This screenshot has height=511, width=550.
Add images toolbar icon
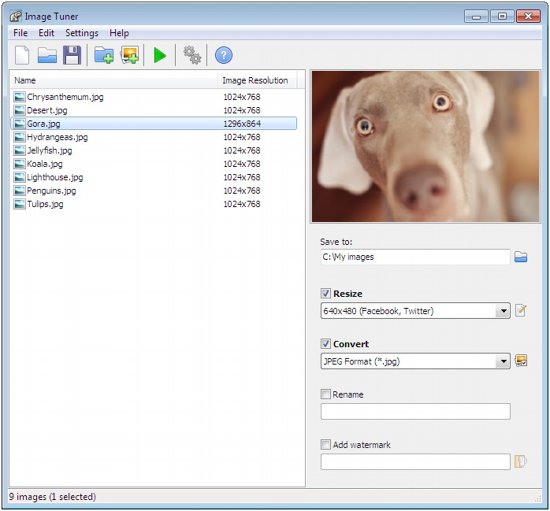130,55
